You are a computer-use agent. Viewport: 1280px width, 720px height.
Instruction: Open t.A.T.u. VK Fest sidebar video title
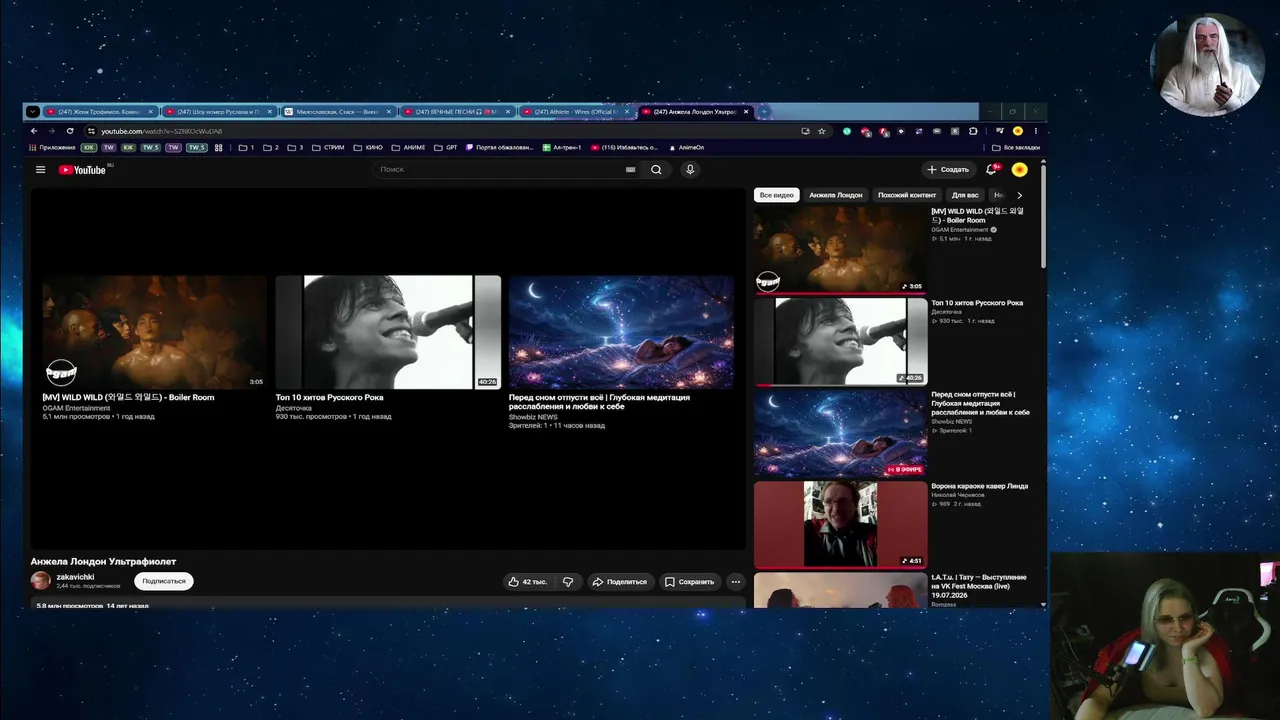(979, 586)
